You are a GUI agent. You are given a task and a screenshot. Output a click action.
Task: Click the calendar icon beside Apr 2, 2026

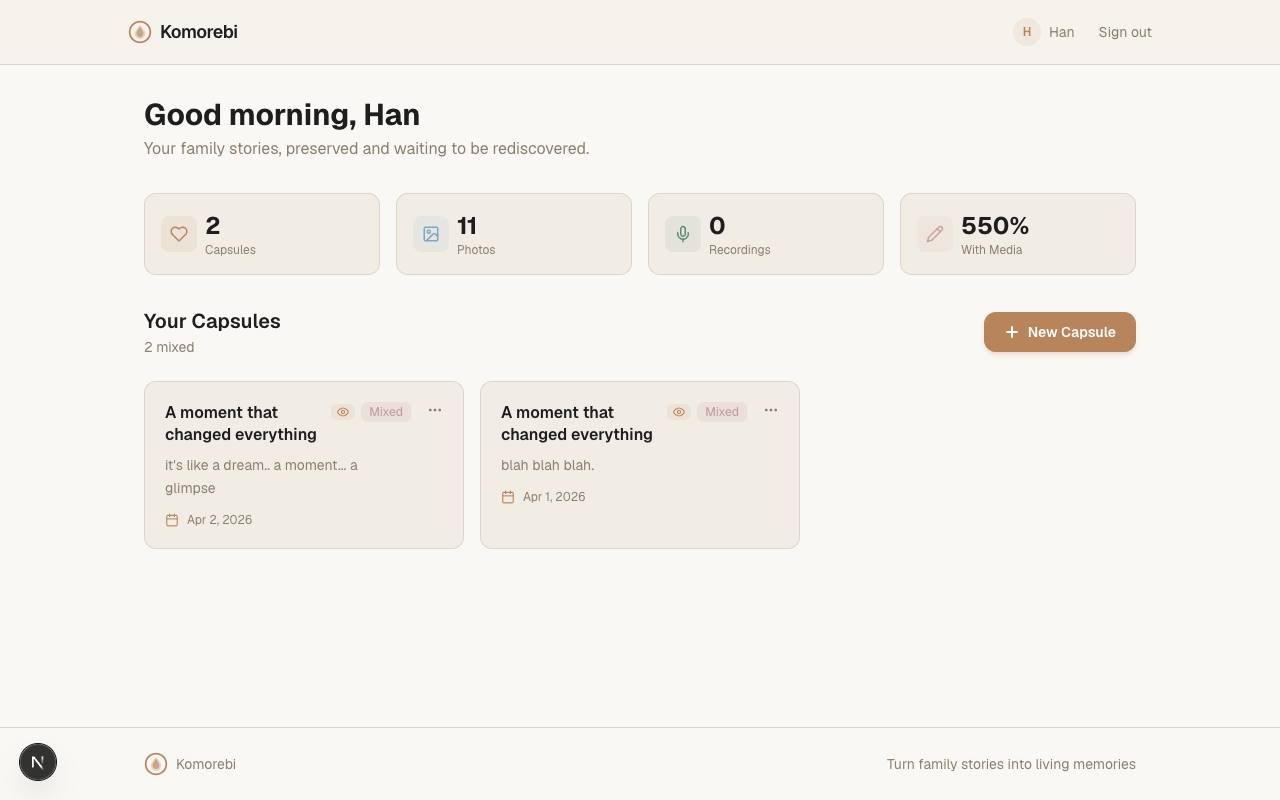[x=172, y=520]
